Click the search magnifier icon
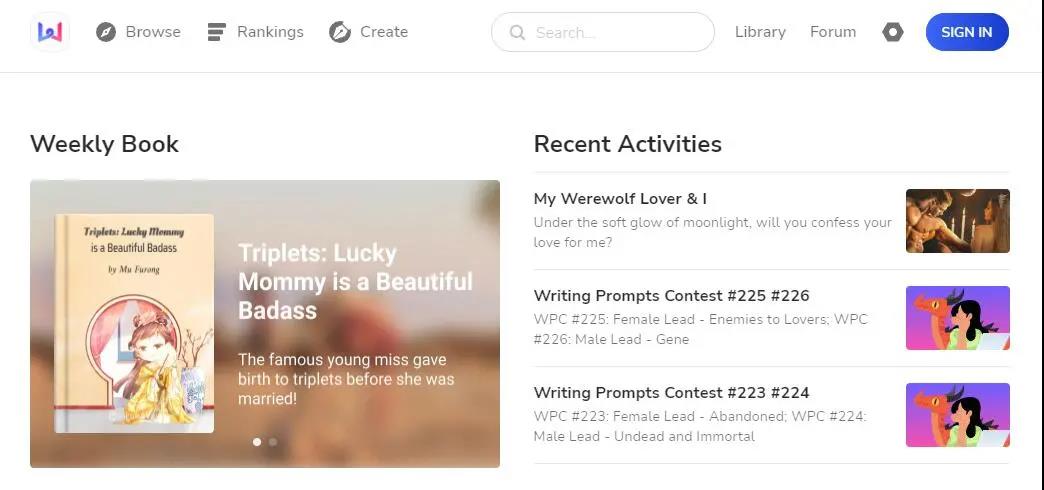1044x490 pixels. (517, 32)
